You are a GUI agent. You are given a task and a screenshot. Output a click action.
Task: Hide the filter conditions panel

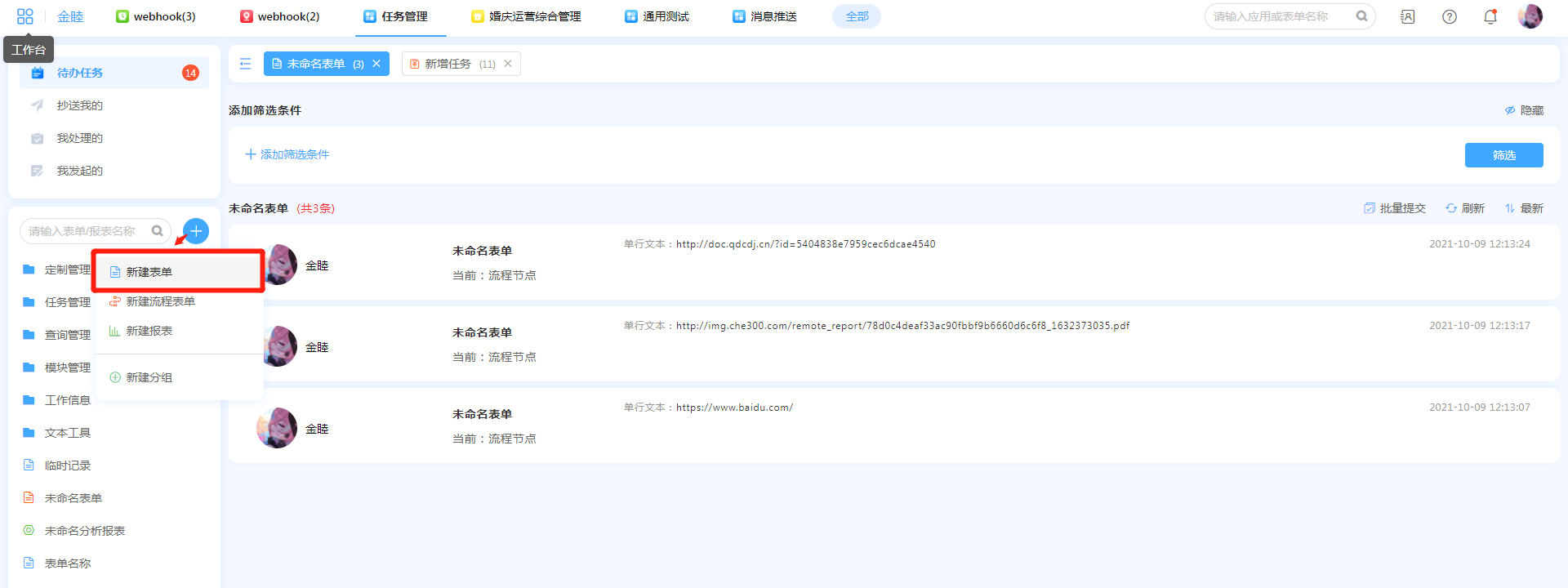pyautogui.click(x=1524, y=110)
